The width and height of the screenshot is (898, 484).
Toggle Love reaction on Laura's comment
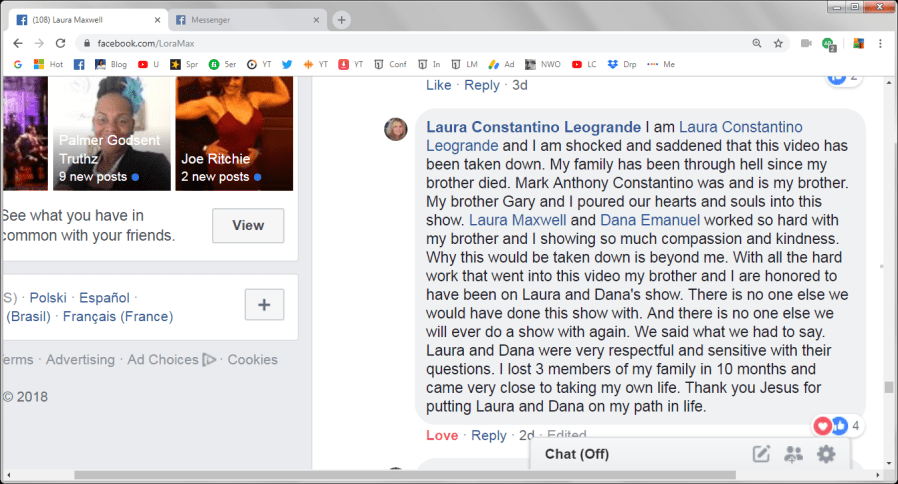[x=442, y=435]
